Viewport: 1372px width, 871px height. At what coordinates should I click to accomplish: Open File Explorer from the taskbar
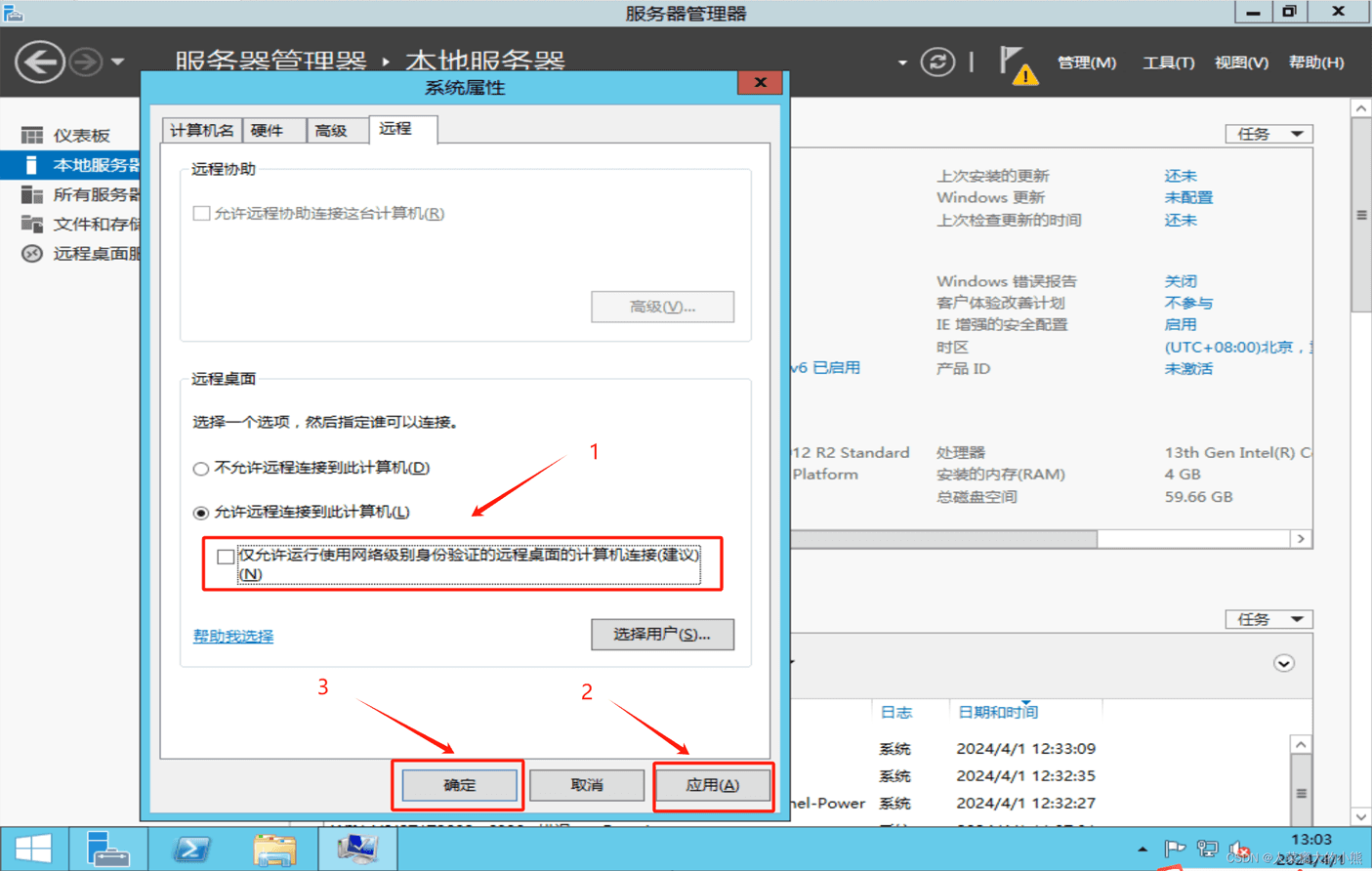click(274, 849)
